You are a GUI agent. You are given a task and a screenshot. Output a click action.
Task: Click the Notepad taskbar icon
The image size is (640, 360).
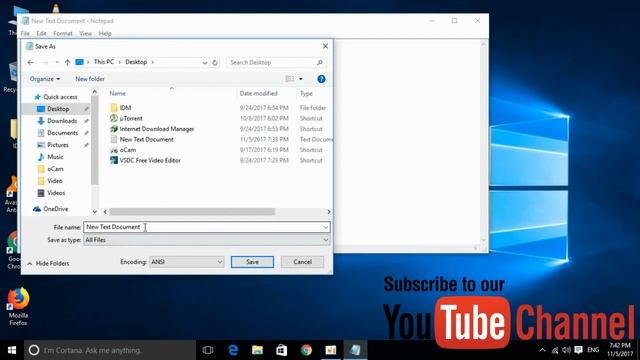355,350
